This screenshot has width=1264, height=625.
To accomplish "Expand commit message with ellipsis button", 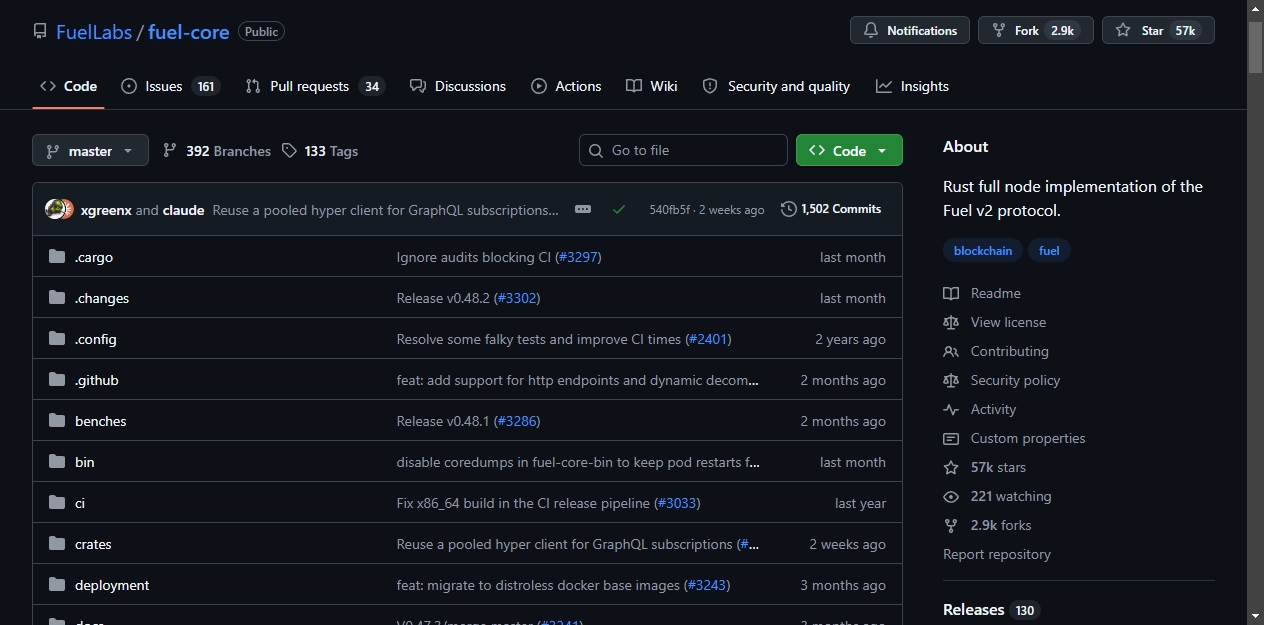I will click(x=583, y=209).
